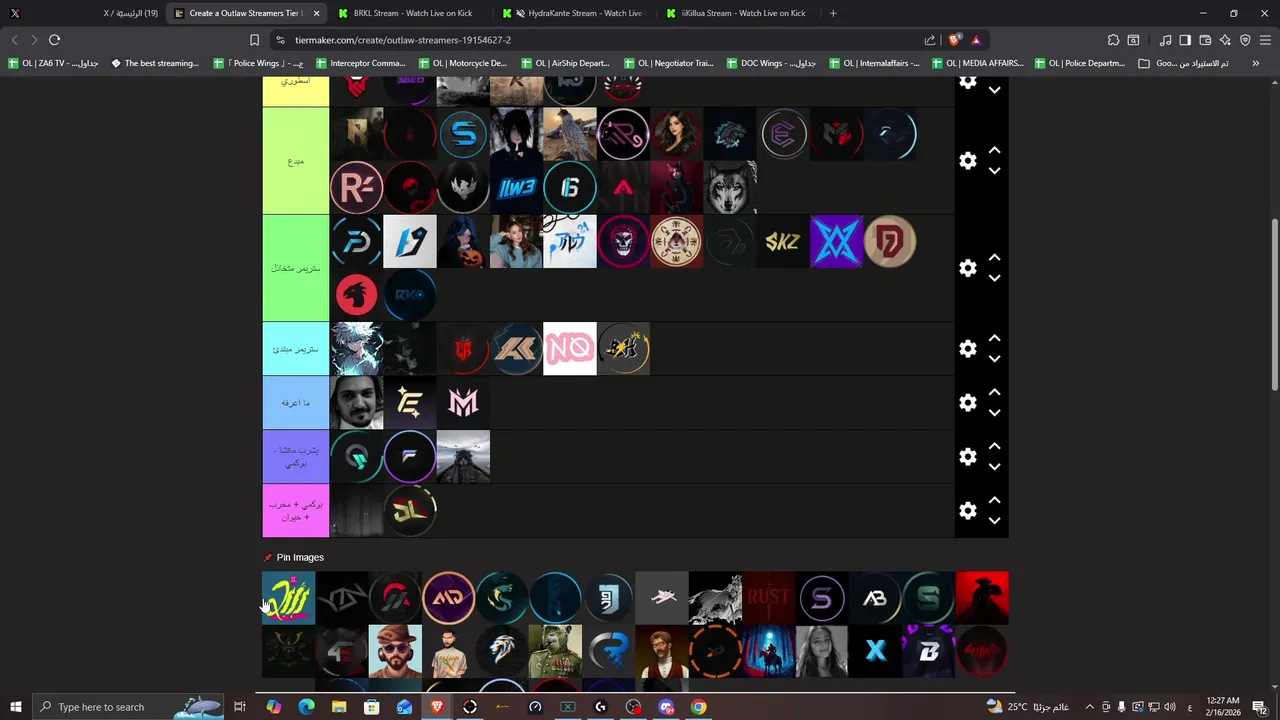
Task: Open settings gear for the مبدع tier row
Action: pos(967,161)
